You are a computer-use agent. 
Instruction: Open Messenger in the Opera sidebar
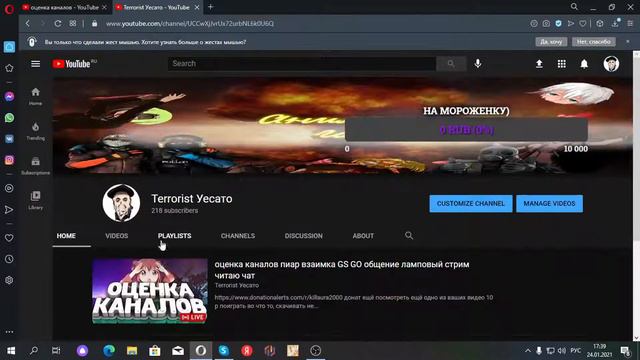pyautogui.click(x=9, y=96)
